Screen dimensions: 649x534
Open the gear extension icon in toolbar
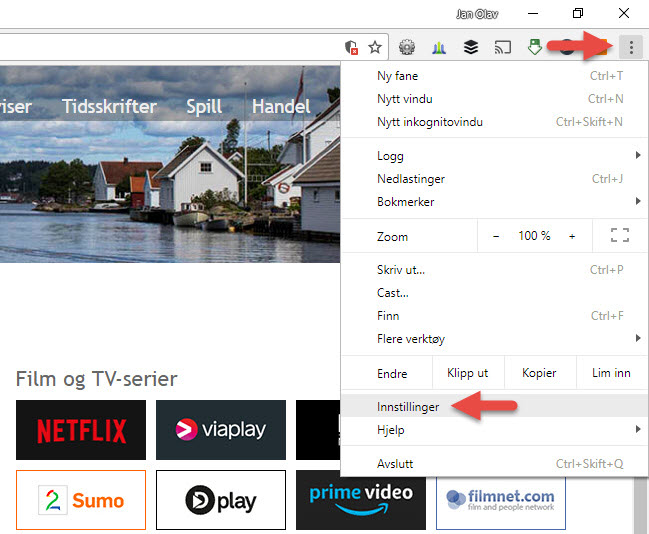pos(407,47)
